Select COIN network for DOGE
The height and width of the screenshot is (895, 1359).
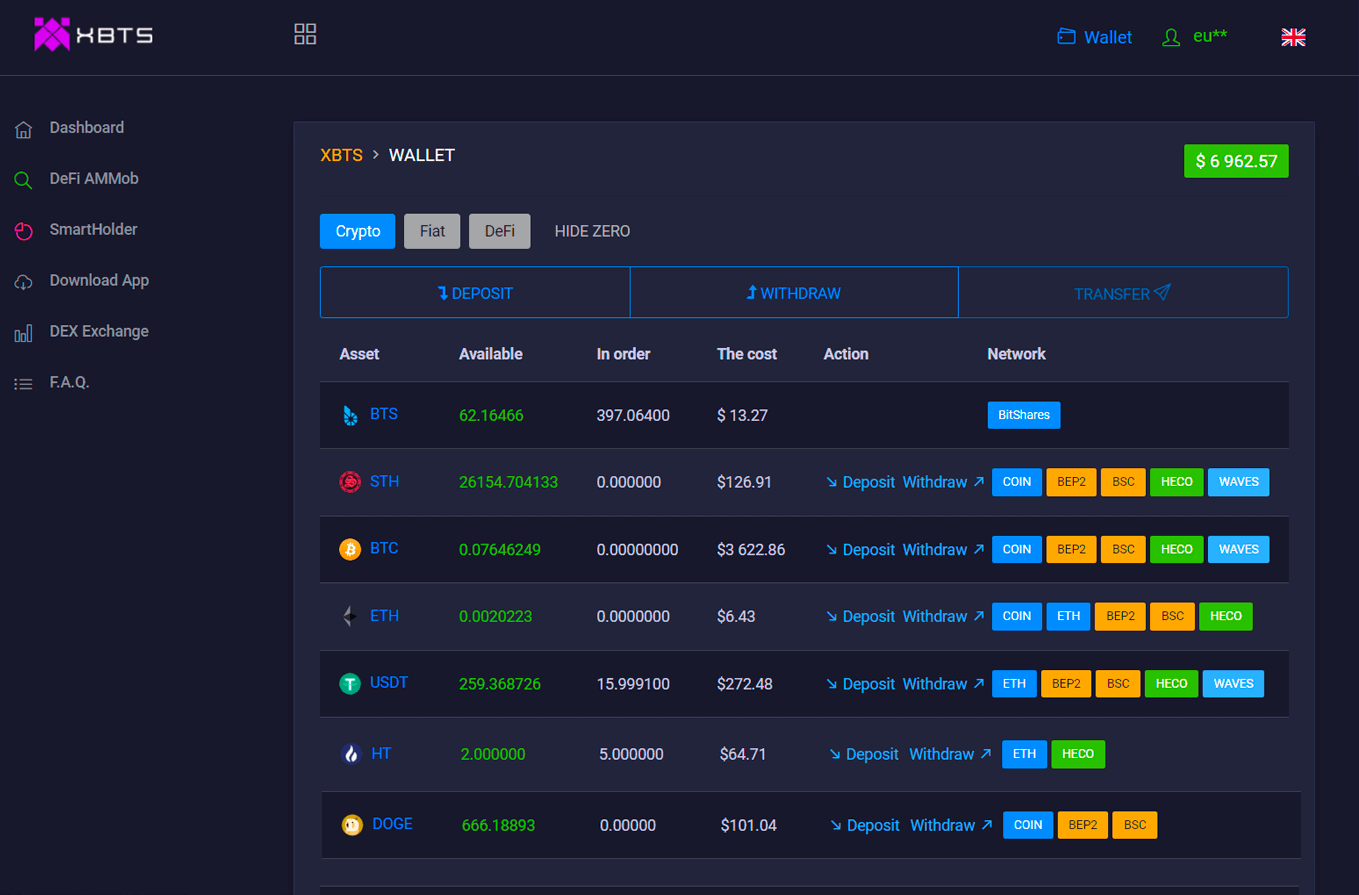[x=1028, y=825]
